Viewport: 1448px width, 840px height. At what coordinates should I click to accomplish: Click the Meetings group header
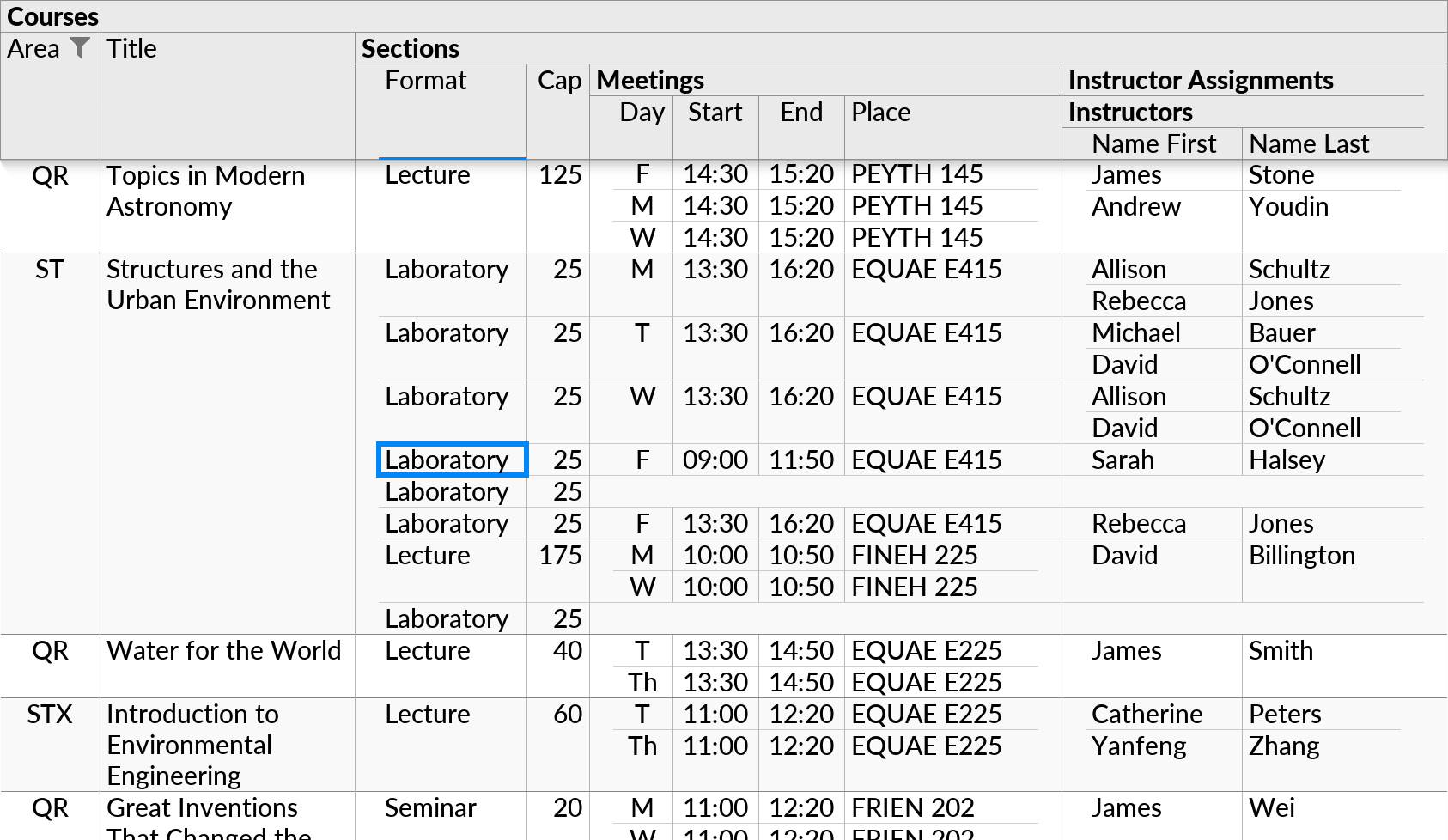(648, 80)
